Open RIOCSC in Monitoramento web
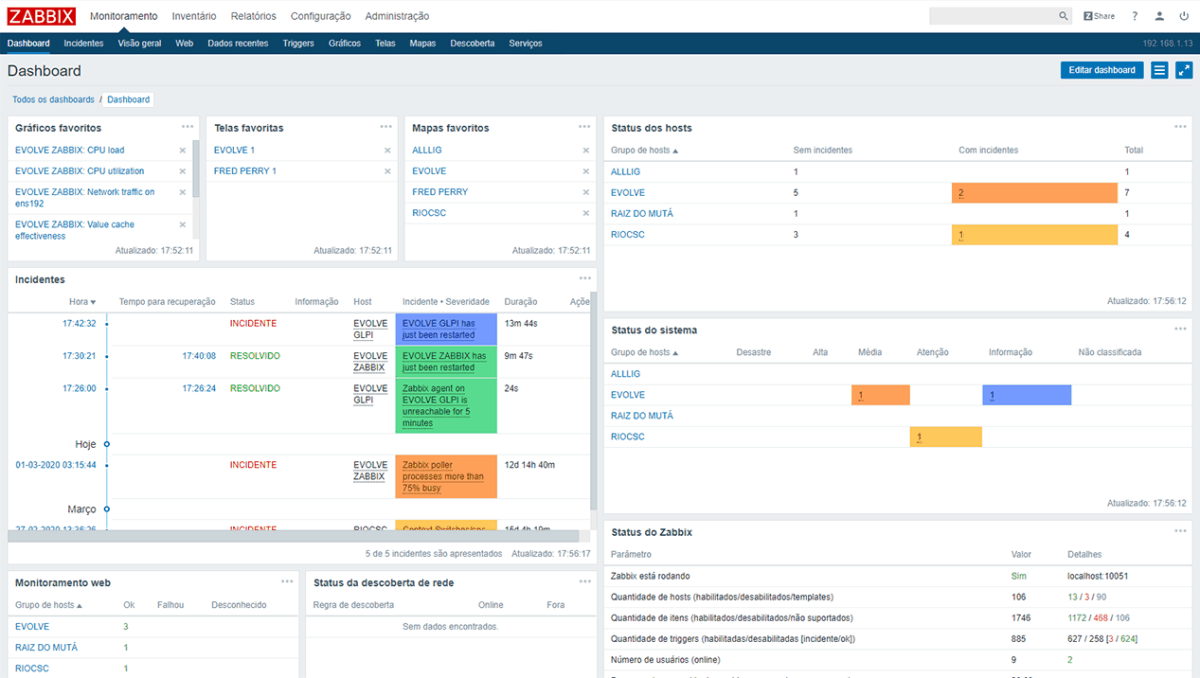Viewport: 1200px width, 678px height. (32, 668)
